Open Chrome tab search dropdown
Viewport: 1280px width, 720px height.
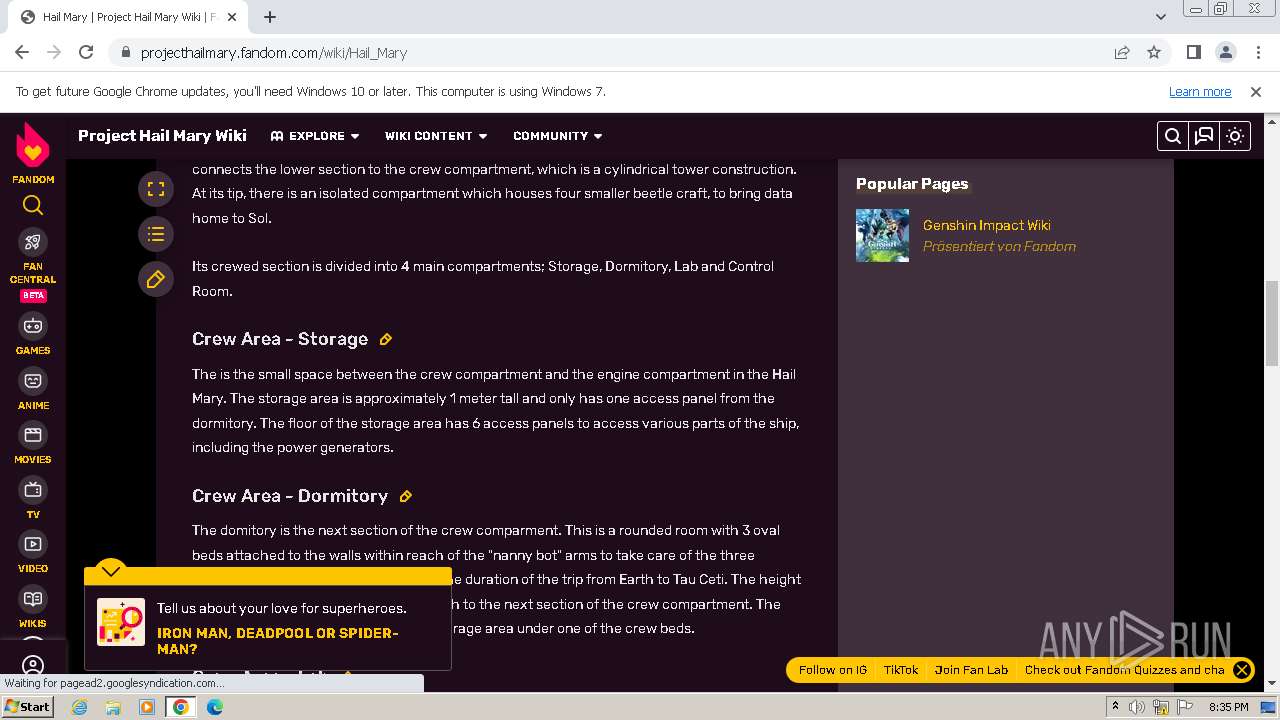click(x=1160, y=17)
